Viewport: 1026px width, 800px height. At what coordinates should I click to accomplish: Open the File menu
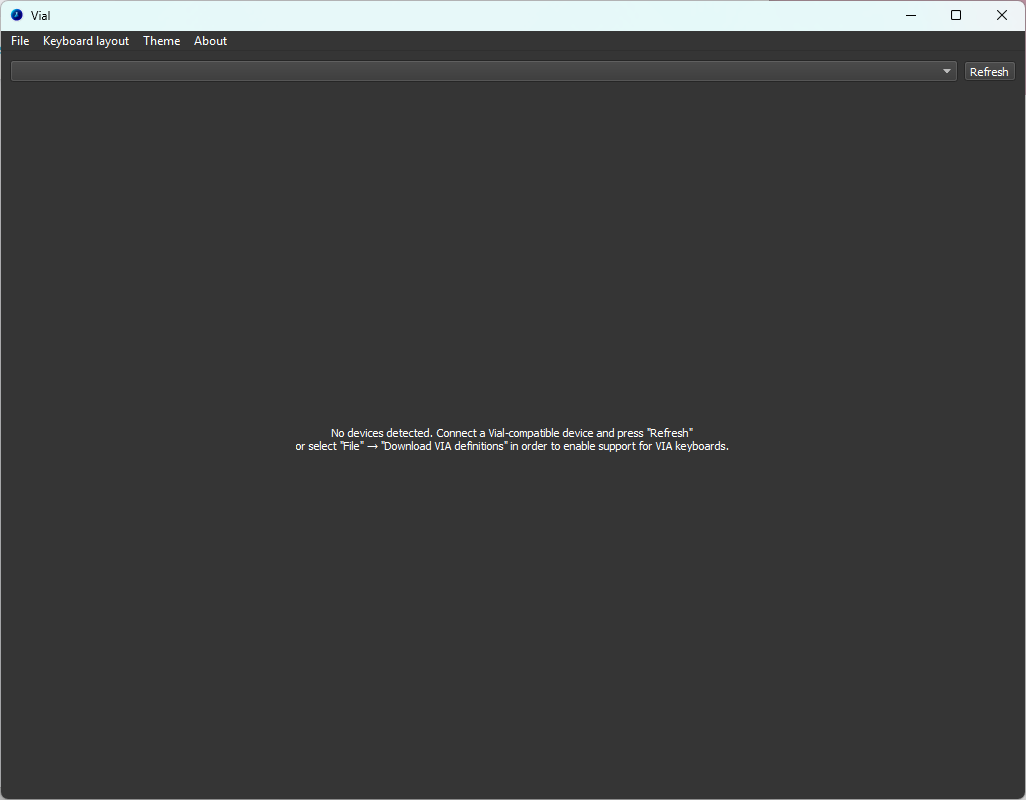[x=20, y=41]
